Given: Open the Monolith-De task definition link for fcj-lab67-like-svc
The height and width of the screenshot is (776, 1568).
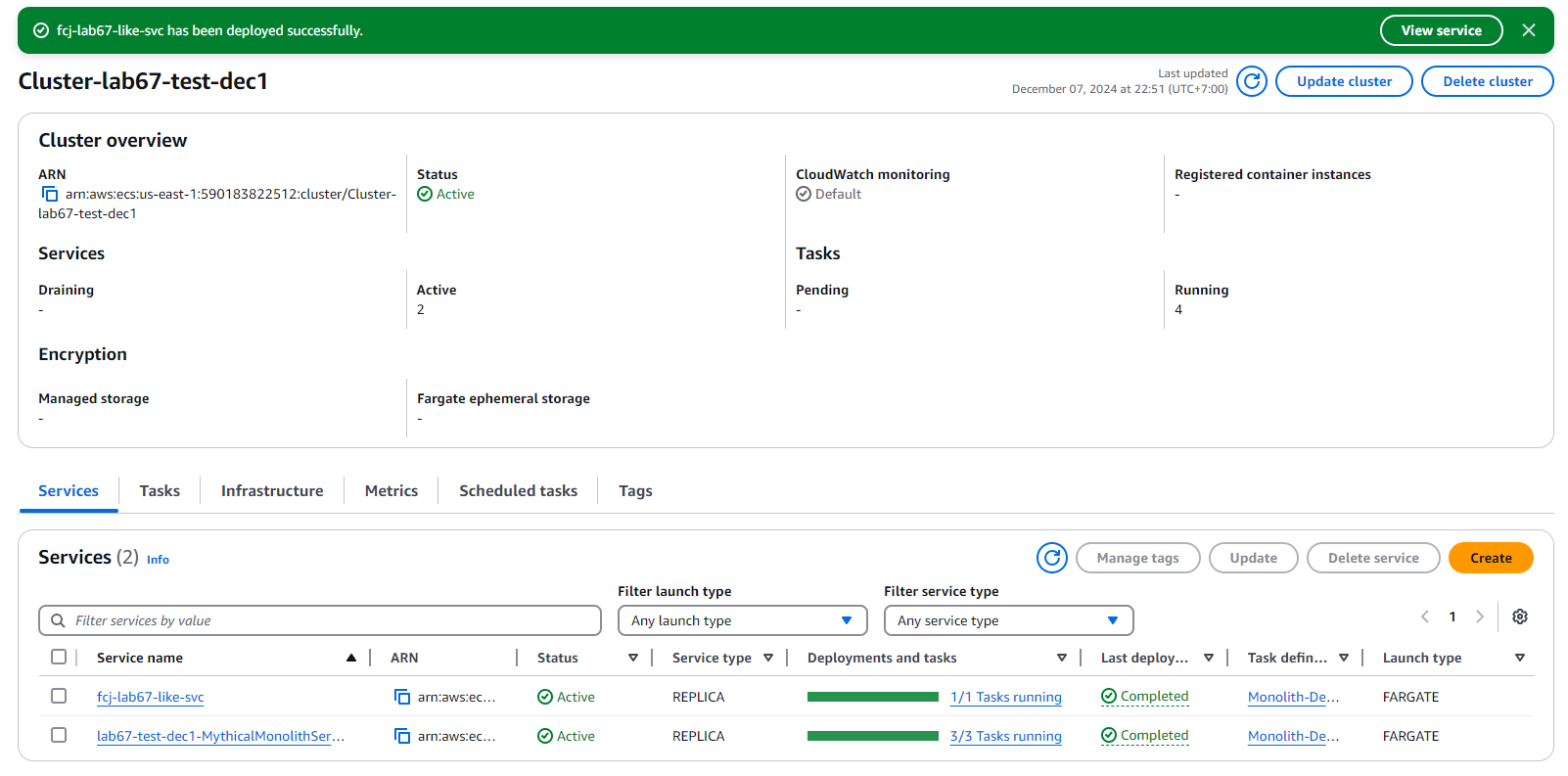Looking at the screenshot, I should 1294,697.
